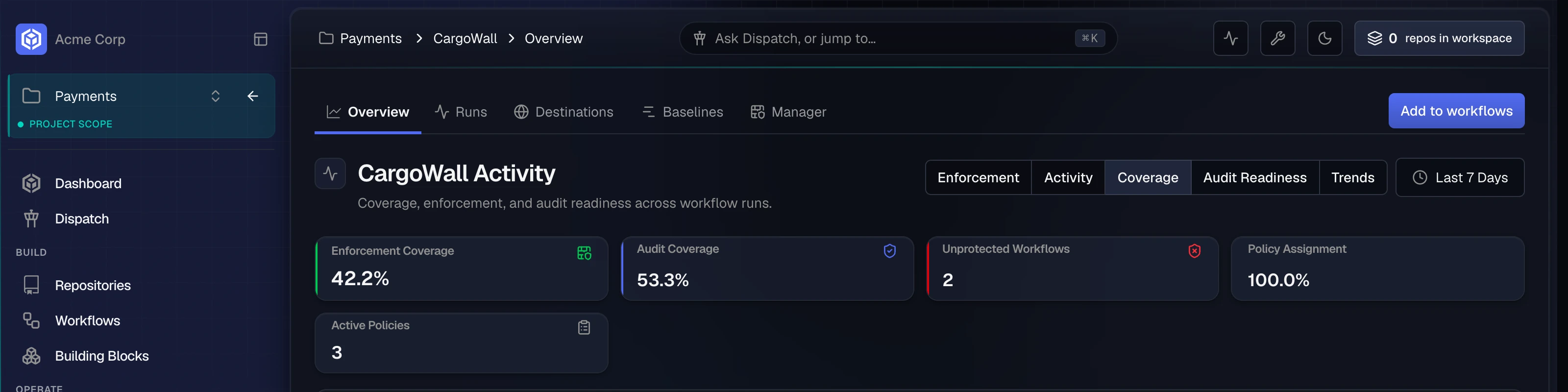The height and width of the screenshot is (392, 1568).
Task: Click the CargoWall breadcrumb link
Action: coord(465,38)
